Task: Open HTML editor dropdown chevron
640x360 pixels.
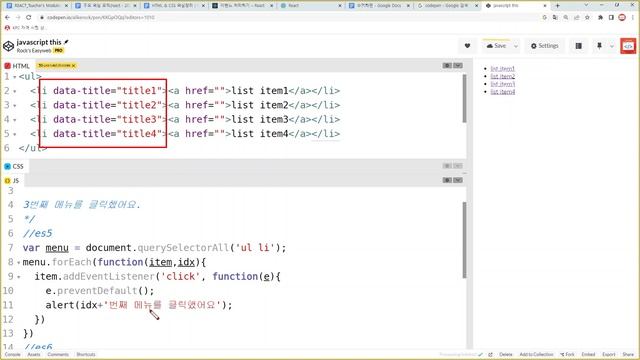Action: tap(458, 65)
